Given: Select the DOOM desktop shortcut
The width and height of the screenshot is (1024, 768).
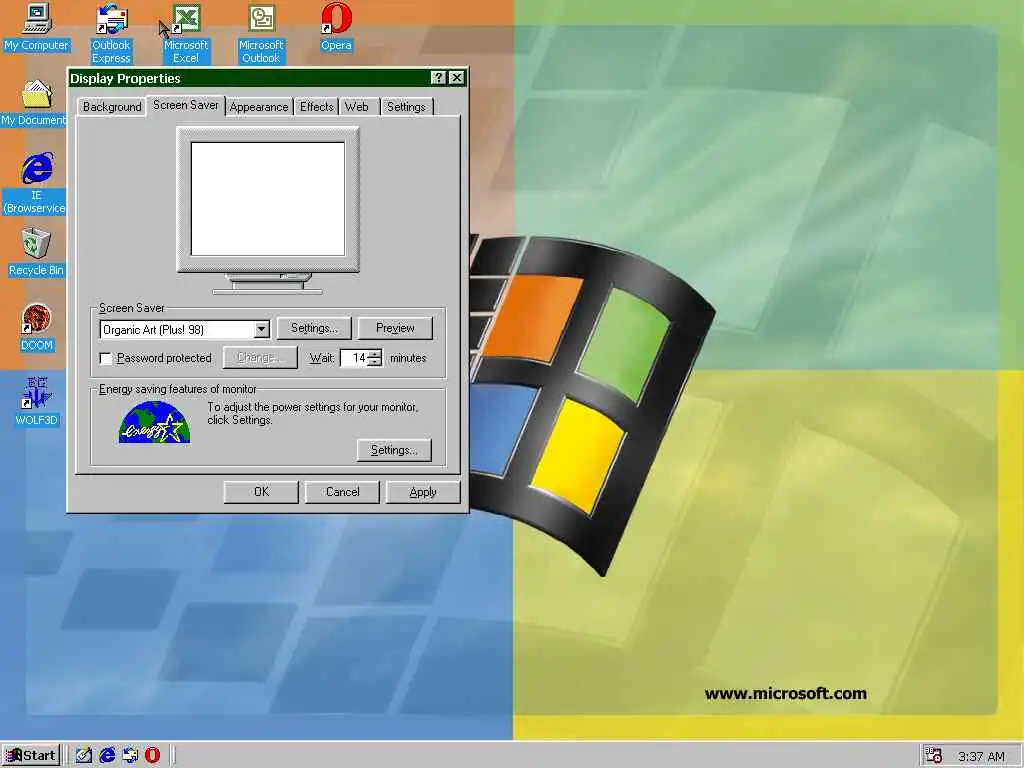Looking at the screenshot, I should 37,328.
